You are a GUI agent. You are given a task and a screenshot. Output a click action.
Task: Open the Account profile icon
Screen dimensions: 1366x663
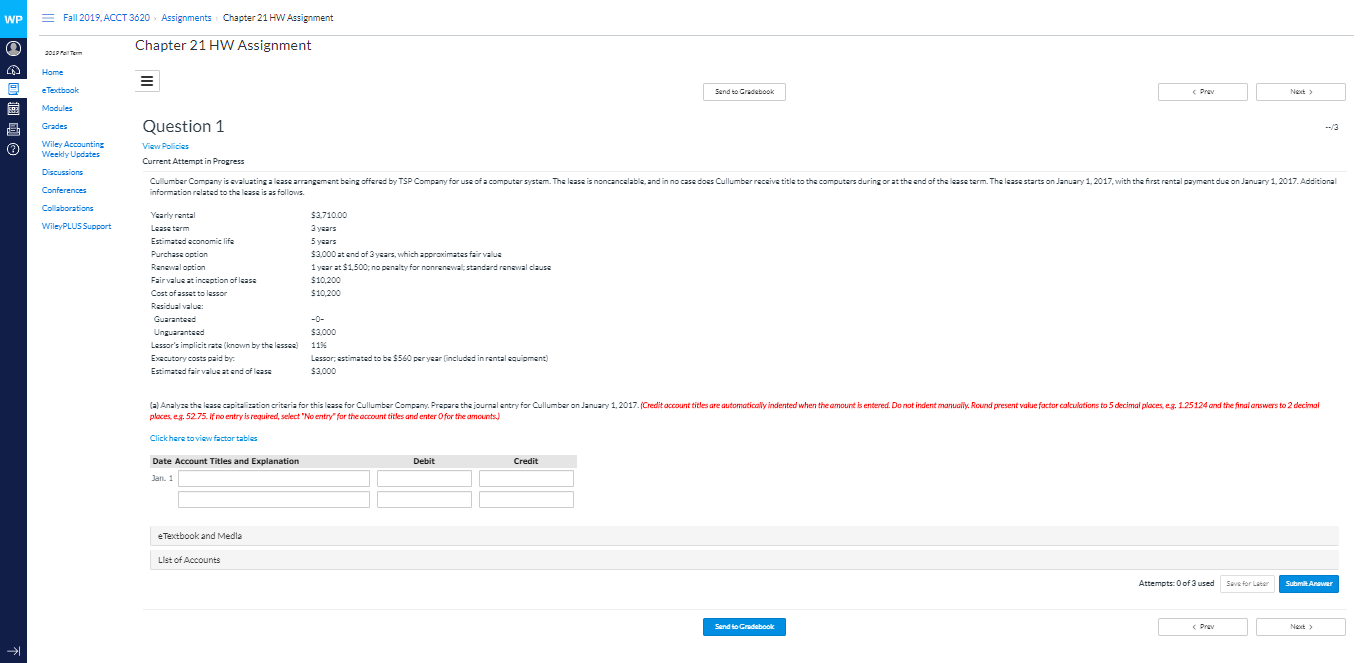coord(13,49)
